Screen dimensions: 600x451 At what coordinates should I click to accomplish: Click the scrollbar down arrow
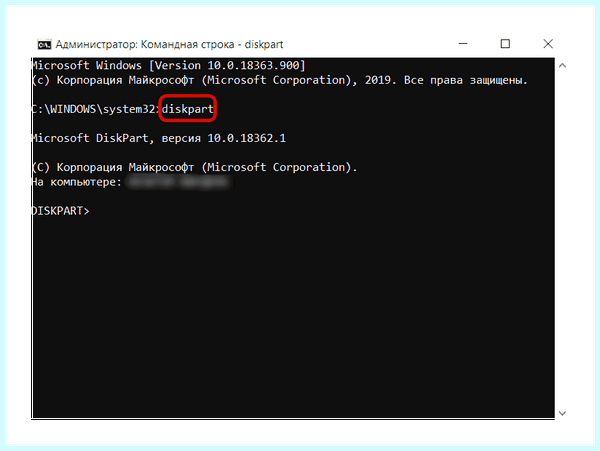pyautogui.click(x=562, y=413)
